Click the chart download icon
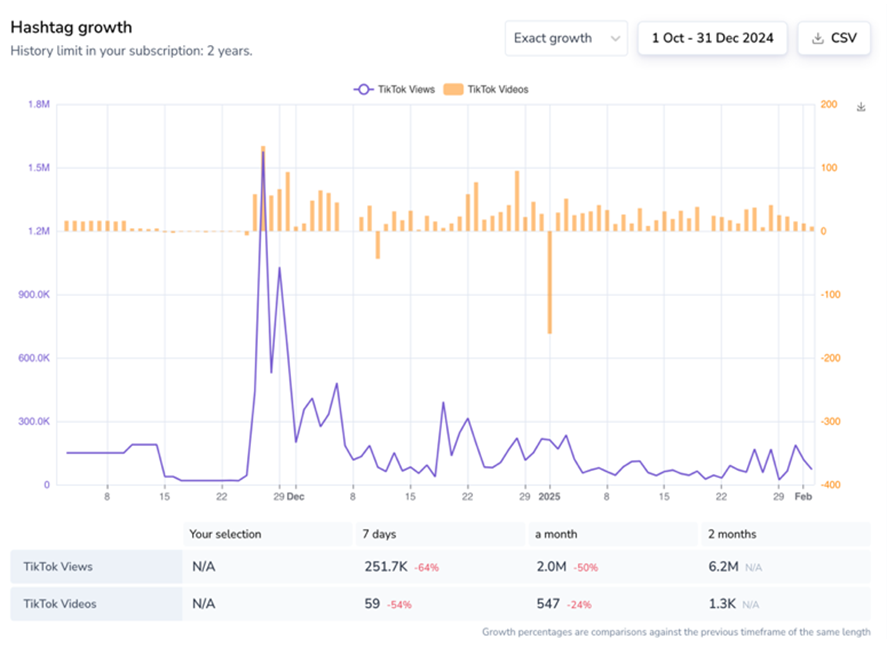This screenshot has width=887, height=647. click(x=862, y=107)
